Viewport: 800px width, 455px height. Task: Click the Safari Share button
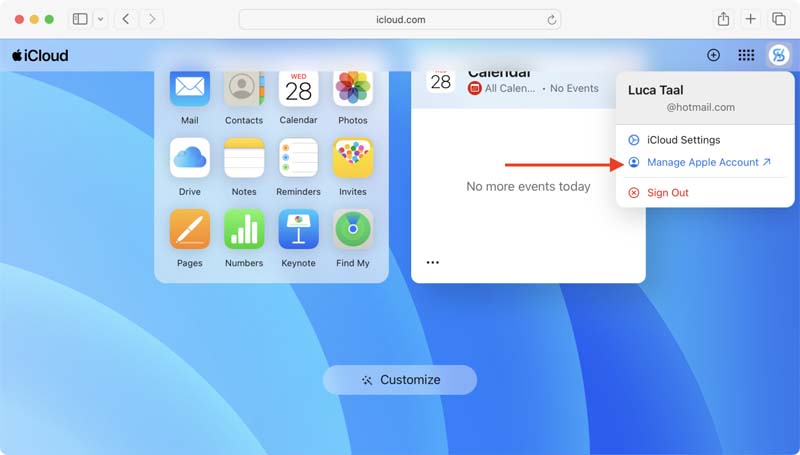point(723,19)
